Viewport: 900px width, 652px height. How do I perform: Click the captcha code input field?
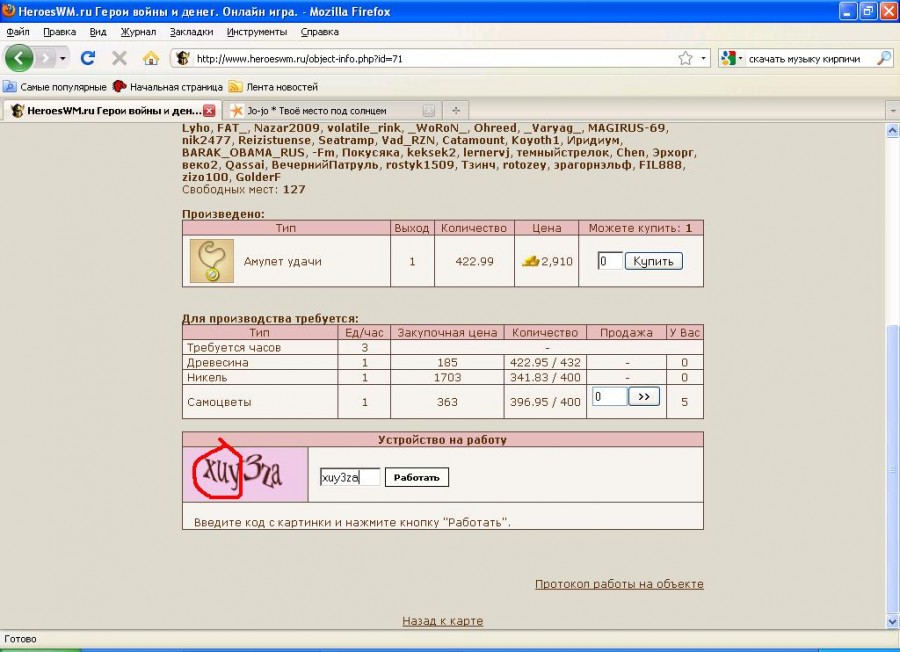350,477
